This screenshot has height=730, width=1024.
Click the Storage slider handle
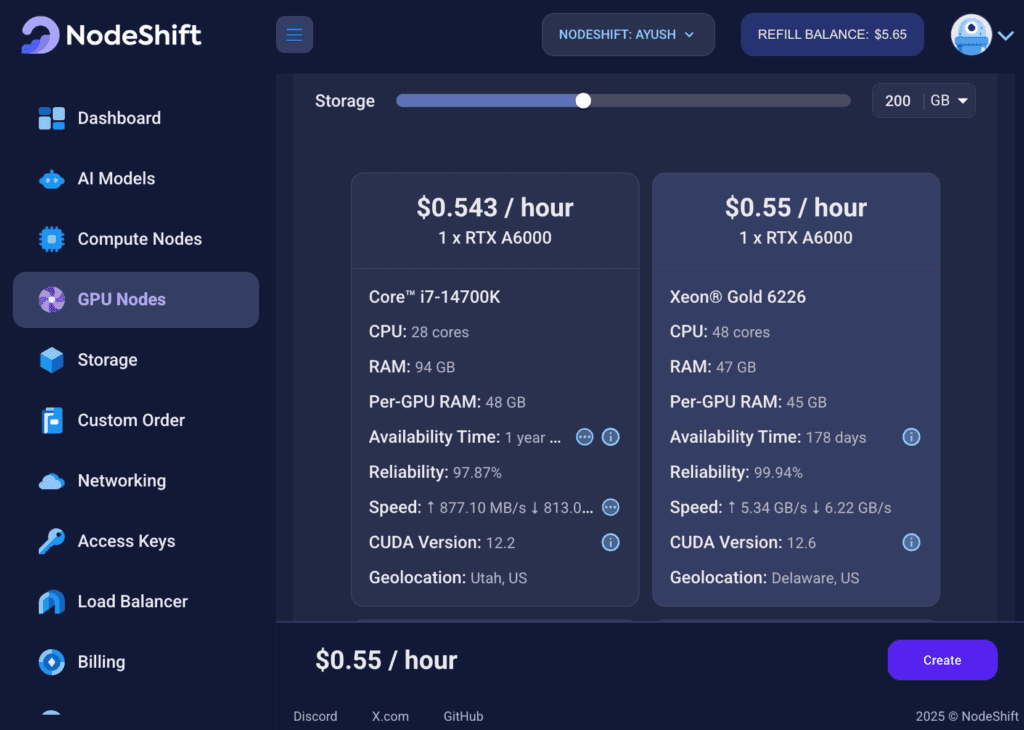583,101
